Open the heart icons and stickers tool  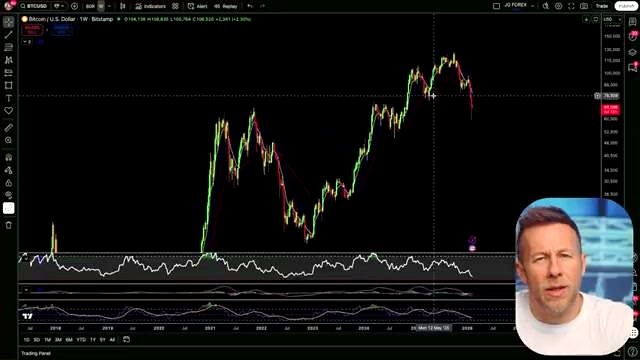coord(9,111)
